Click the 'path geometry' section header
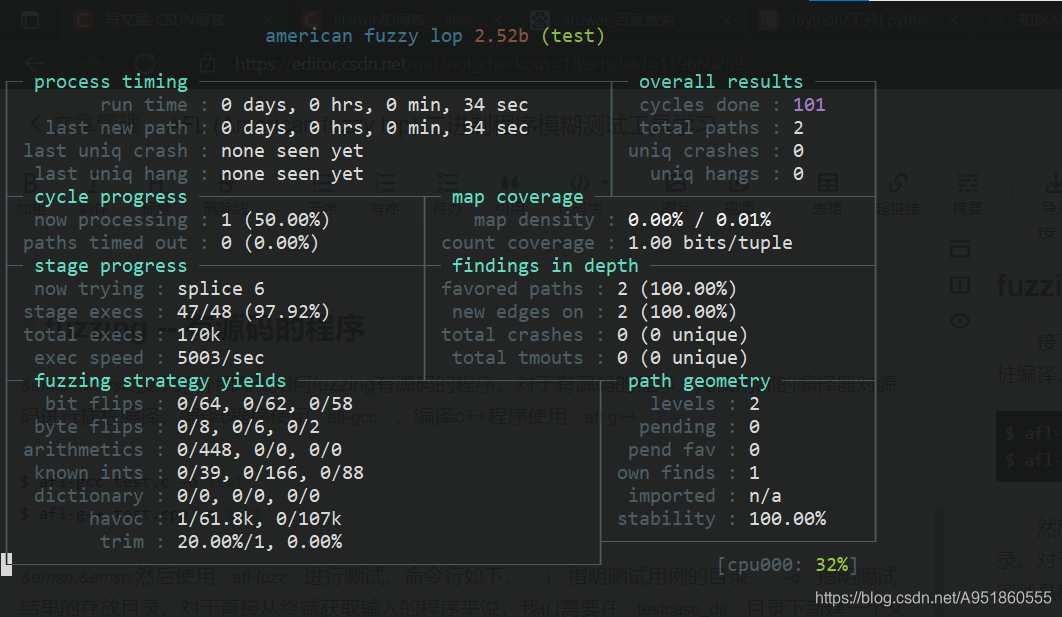The height and width of the screenshot is (617, 1062). [x=699, y=381]
